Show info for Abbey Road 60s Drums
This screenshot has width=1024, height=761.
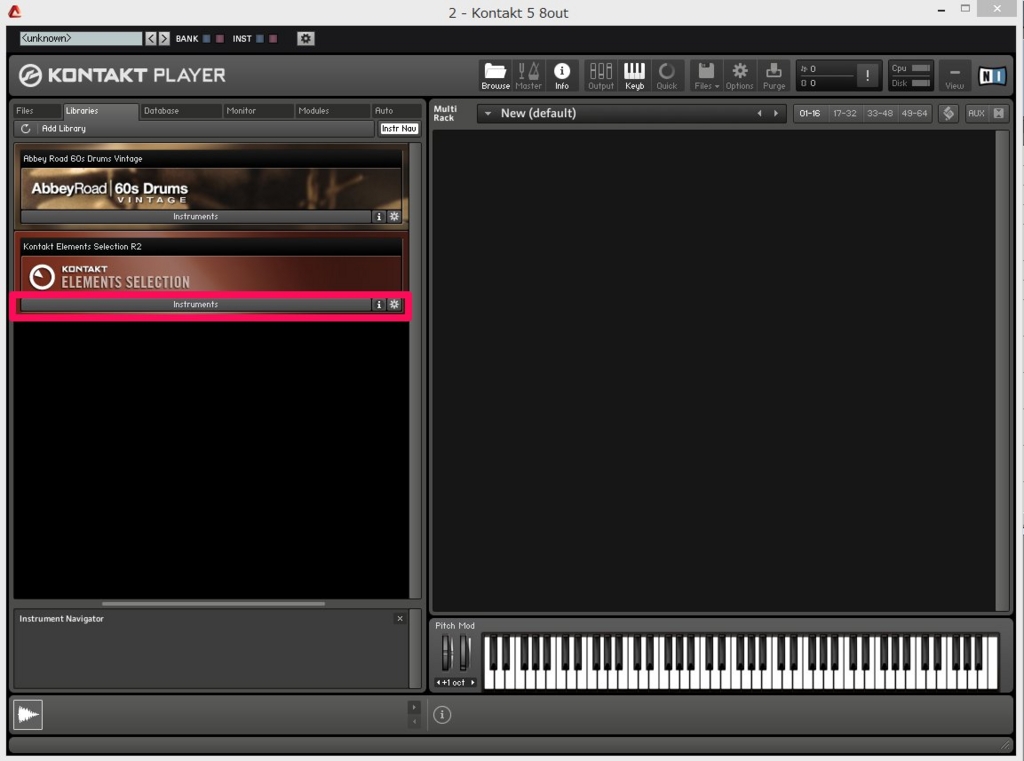379,216
